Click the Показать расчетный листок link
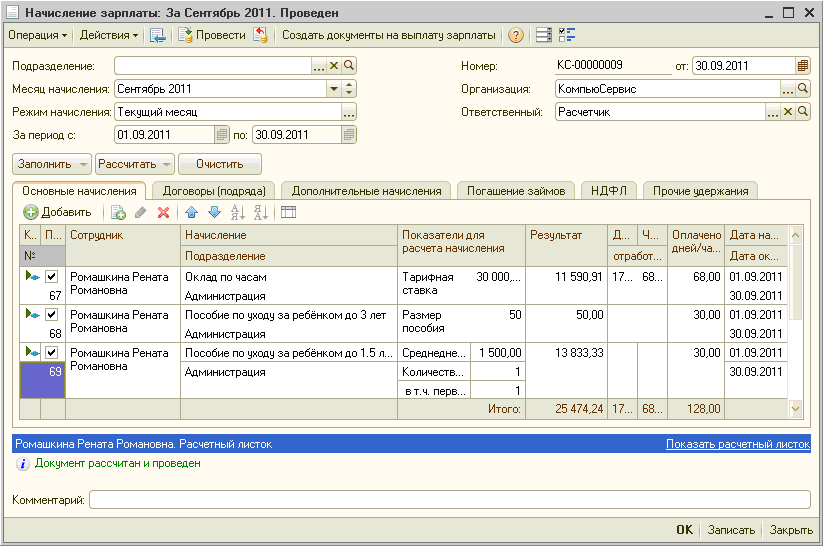 pyautogui.click(x=737, y=444)
